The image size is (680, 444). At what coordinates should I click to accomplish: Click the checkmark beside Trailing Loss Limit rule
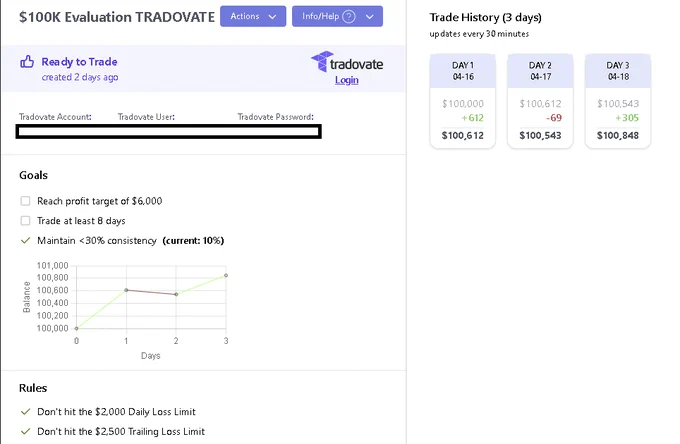pyautogui.click(x=26, y=431)
